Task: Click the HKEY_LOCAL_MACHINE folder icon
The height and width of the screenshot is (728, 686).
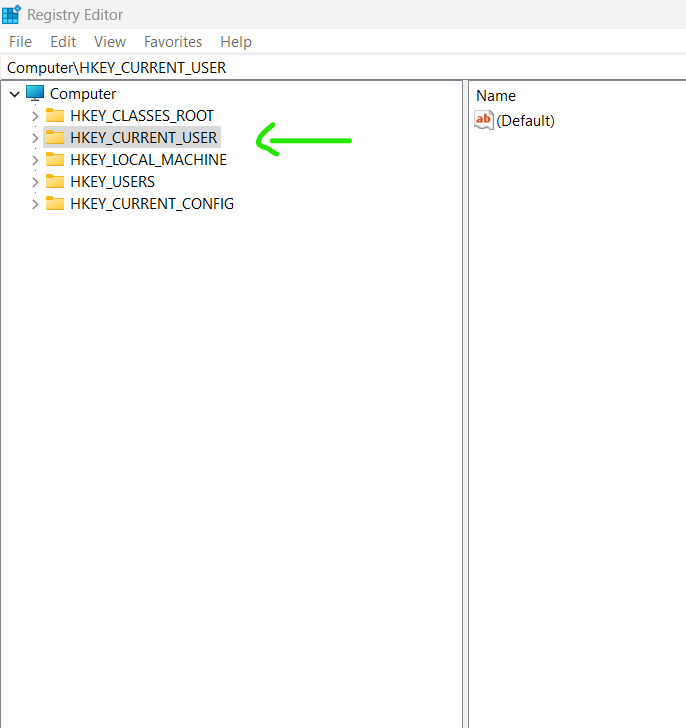Action: click(55, 159)
